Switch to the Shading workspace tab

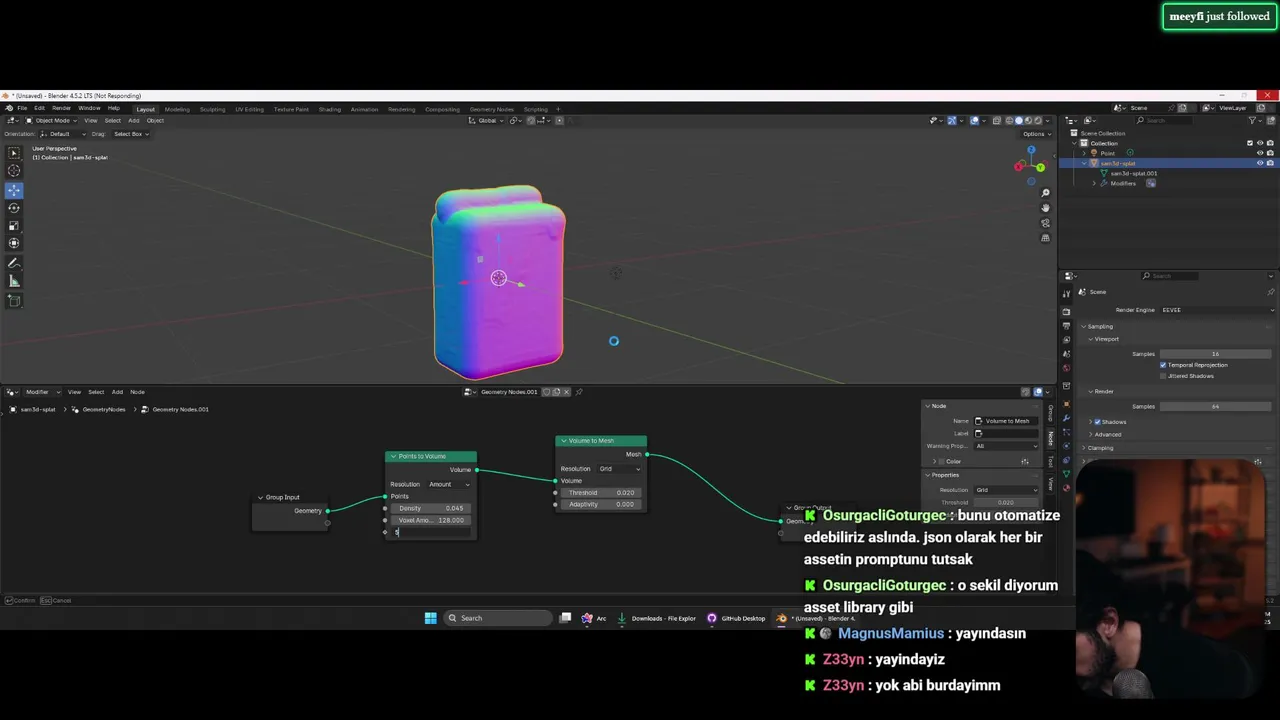pyautogui.click(x=330, y=109)
